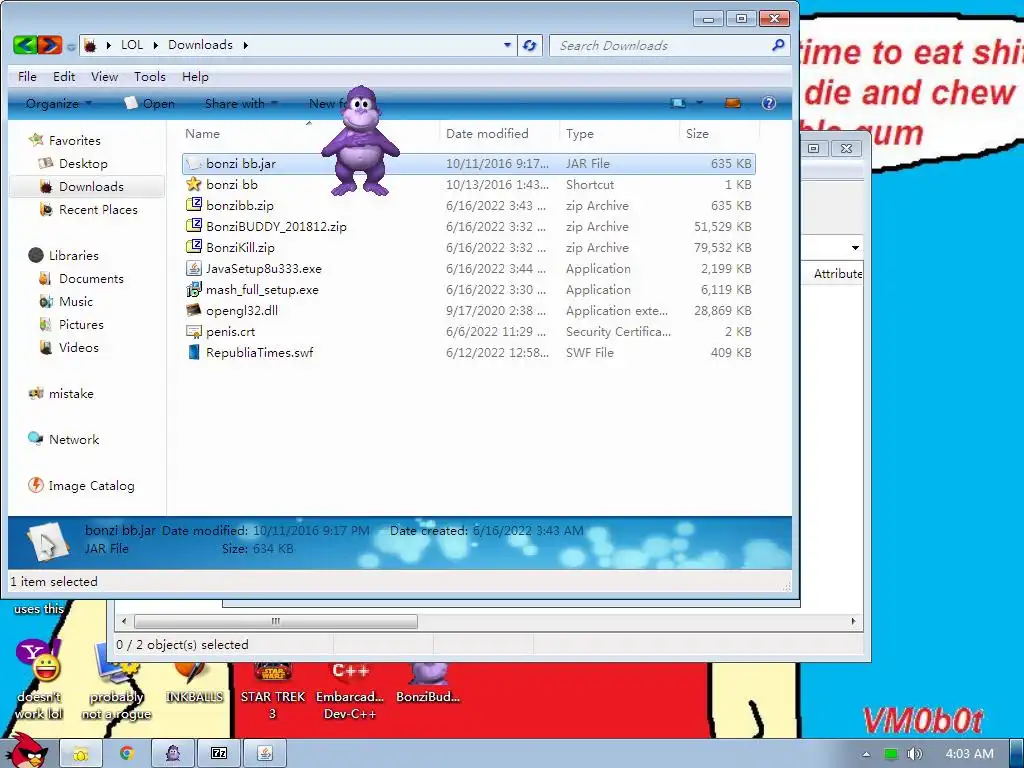
Task: Select Recent Places in the sidebar
Action: 98,210
